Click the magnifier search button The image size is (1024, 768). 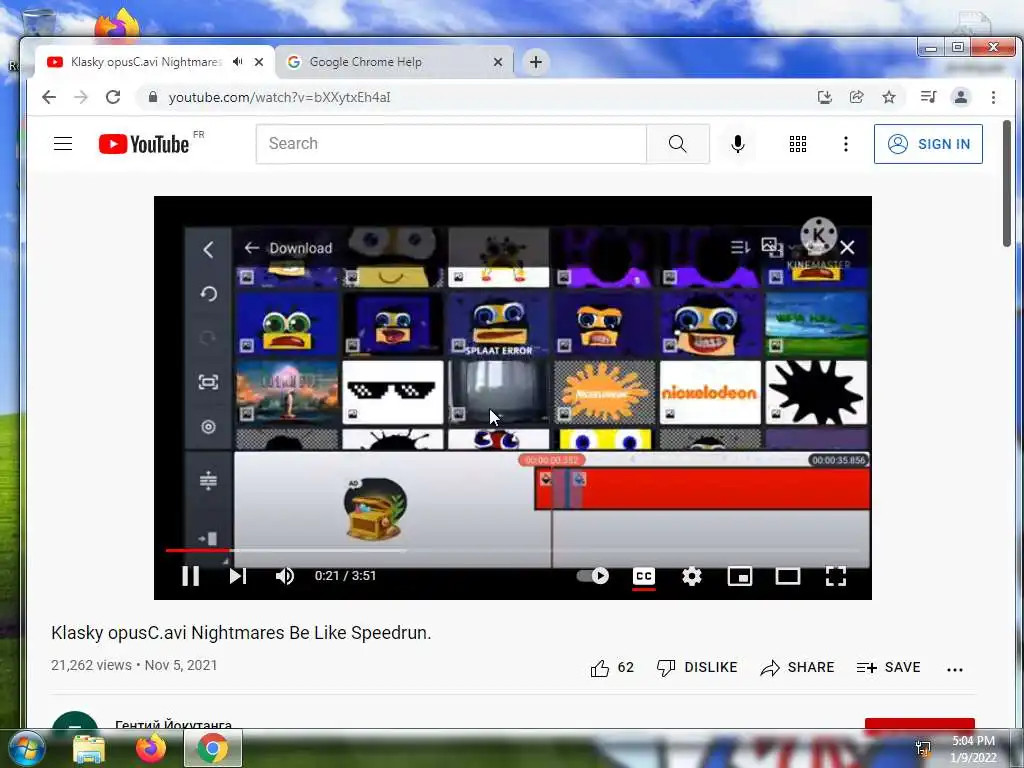pyautogui.click(x=678, y=144)
